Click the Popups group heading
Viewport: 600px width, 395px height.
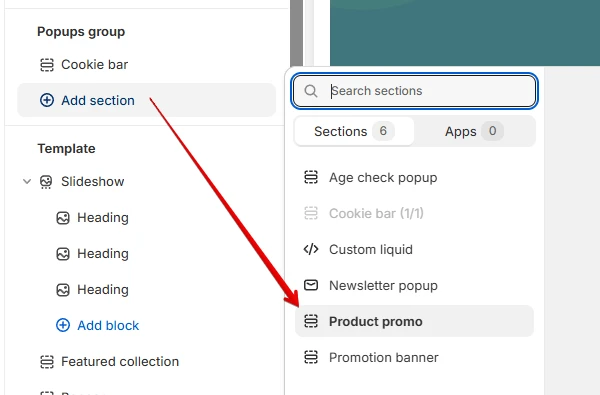(x=81, y=32)
